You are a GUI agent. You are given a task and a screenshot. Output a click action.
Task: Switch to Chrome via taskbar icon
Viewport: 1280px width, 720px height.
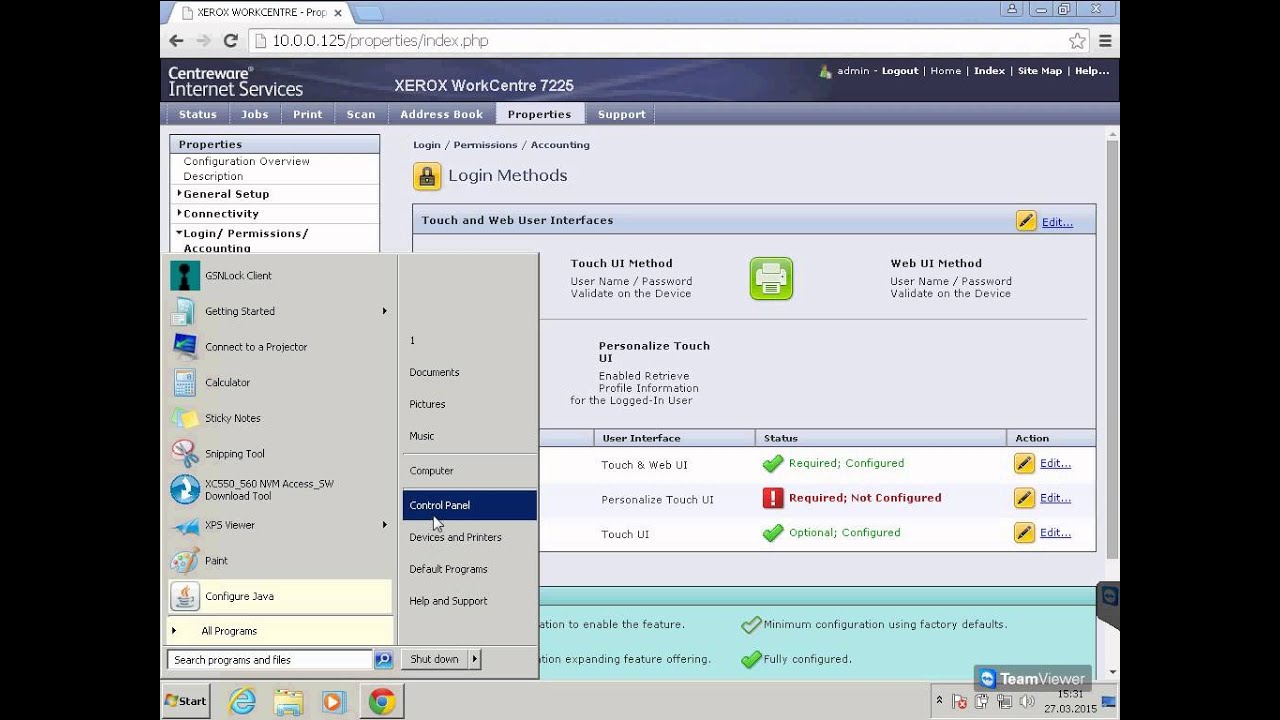[x=381, y=702]
